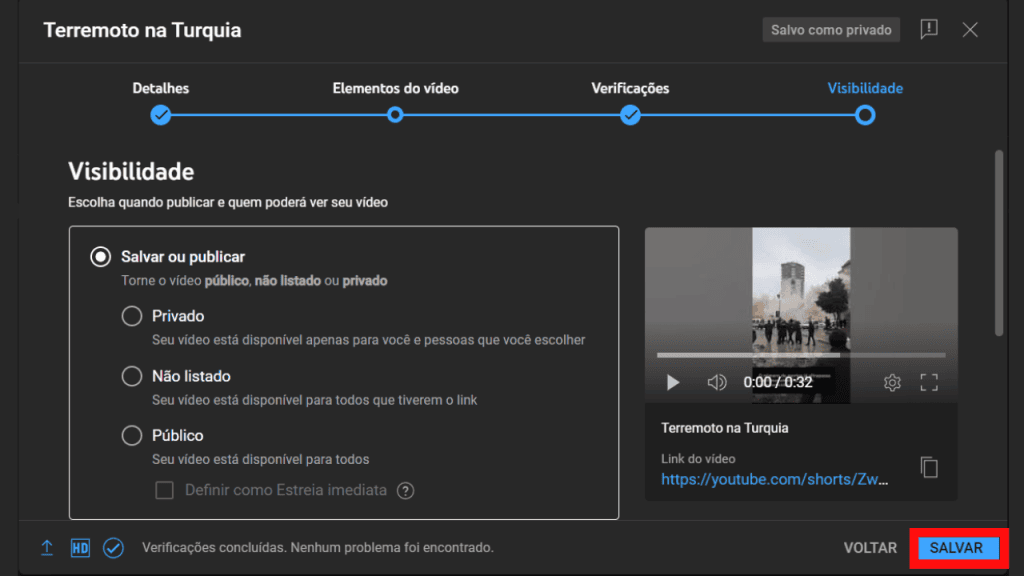
Task: Select the Não listado radio option
Action: (131, 376)
